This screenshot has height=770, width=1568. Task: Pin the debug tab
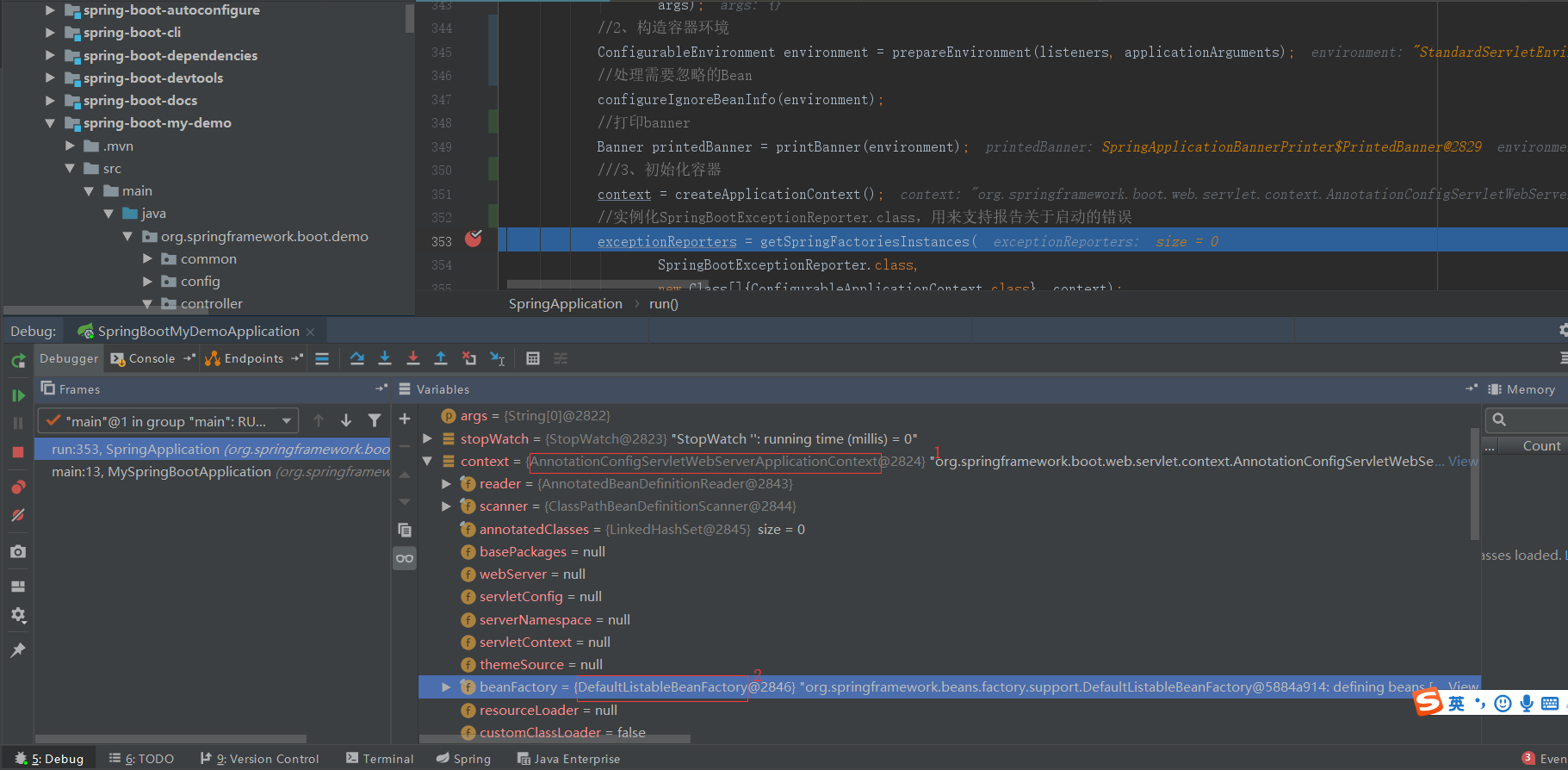click(18, 650)
